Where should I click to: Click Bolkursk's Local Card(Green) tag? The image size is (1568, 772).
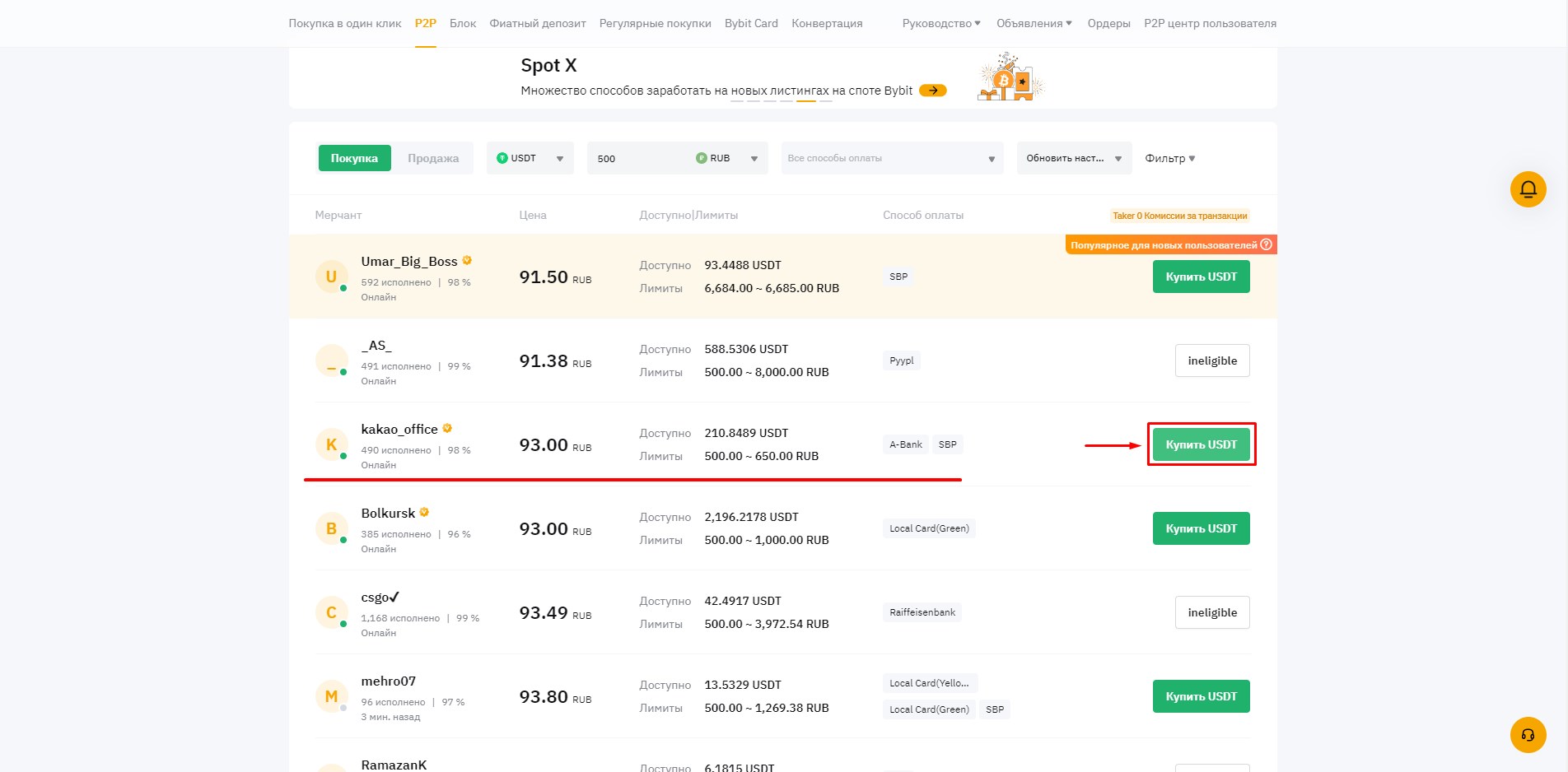(929, 528)
